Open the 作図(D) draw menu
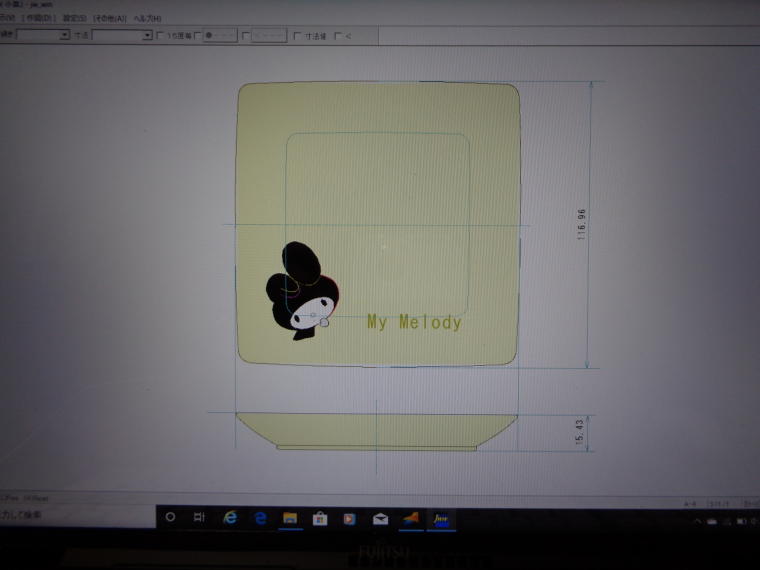 pos(39,18)
